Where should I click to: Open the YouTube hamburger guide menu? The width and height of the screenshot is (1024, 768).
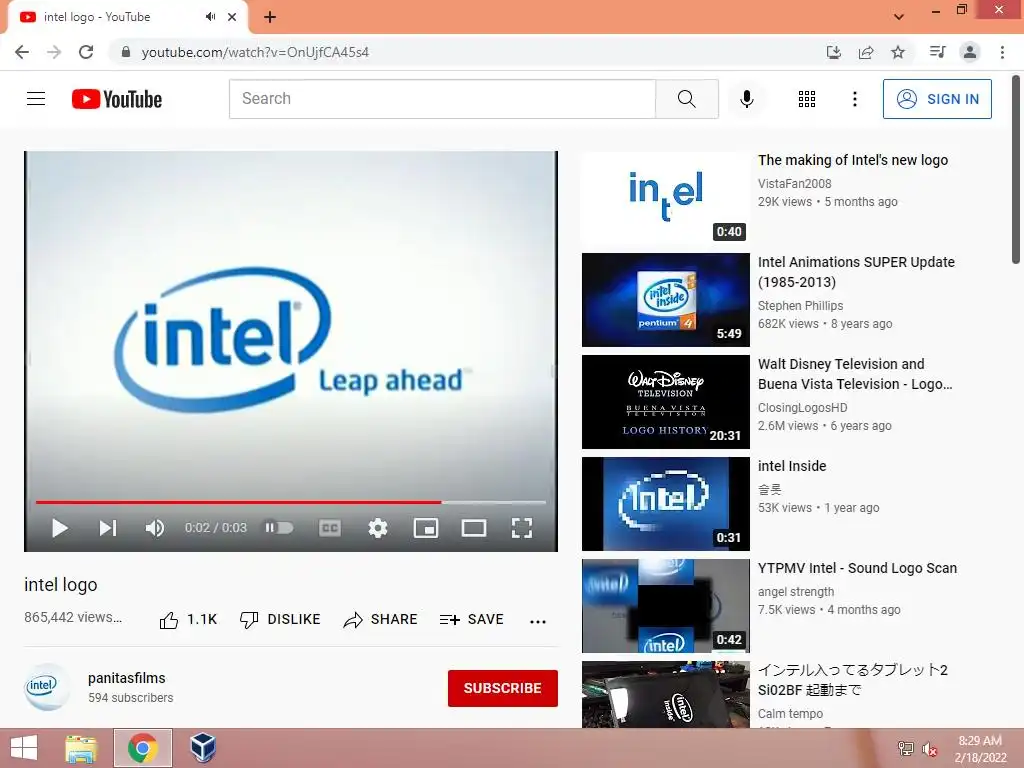pyautogui.click(x=36, y=99)
